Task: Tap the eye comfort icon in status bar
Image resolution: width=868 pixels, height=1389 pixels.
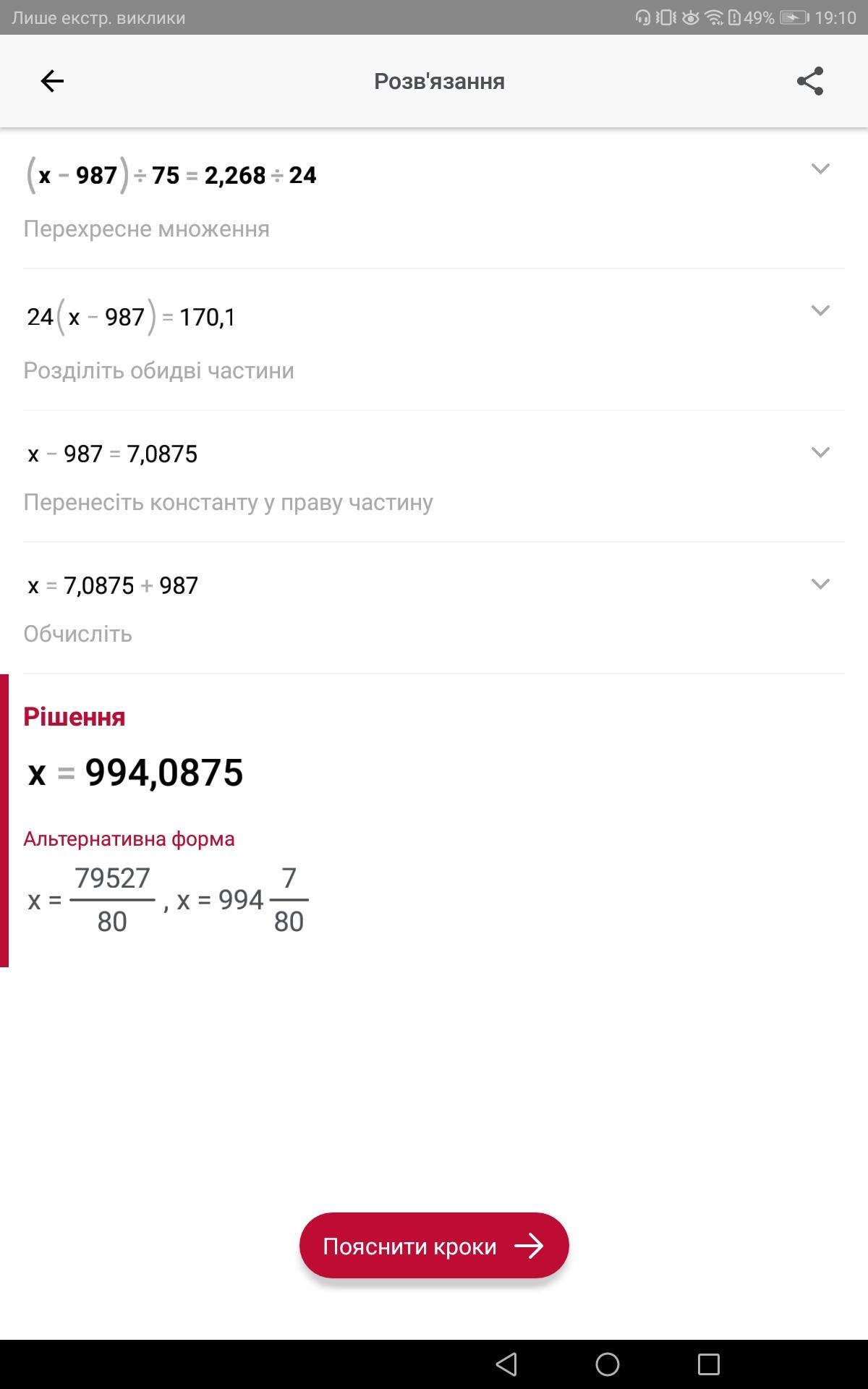Action: point(691,17)
